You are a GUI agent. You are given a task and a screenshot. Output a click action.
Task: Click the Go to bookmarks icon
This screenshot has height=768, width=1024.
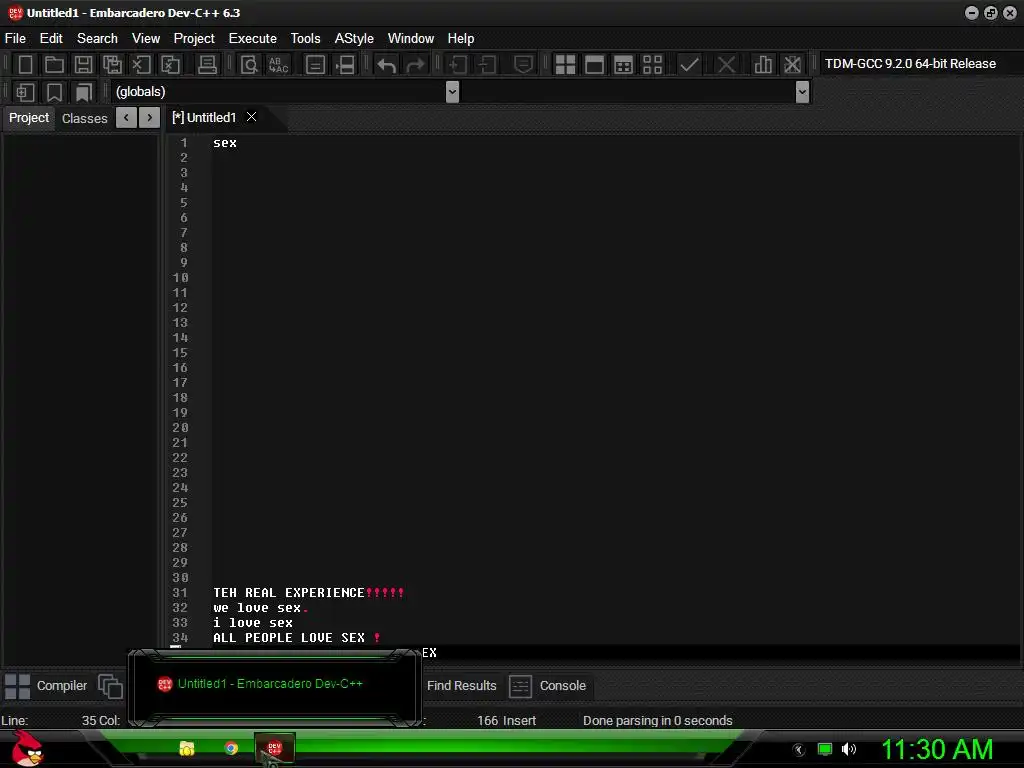[x=84, y=92]
